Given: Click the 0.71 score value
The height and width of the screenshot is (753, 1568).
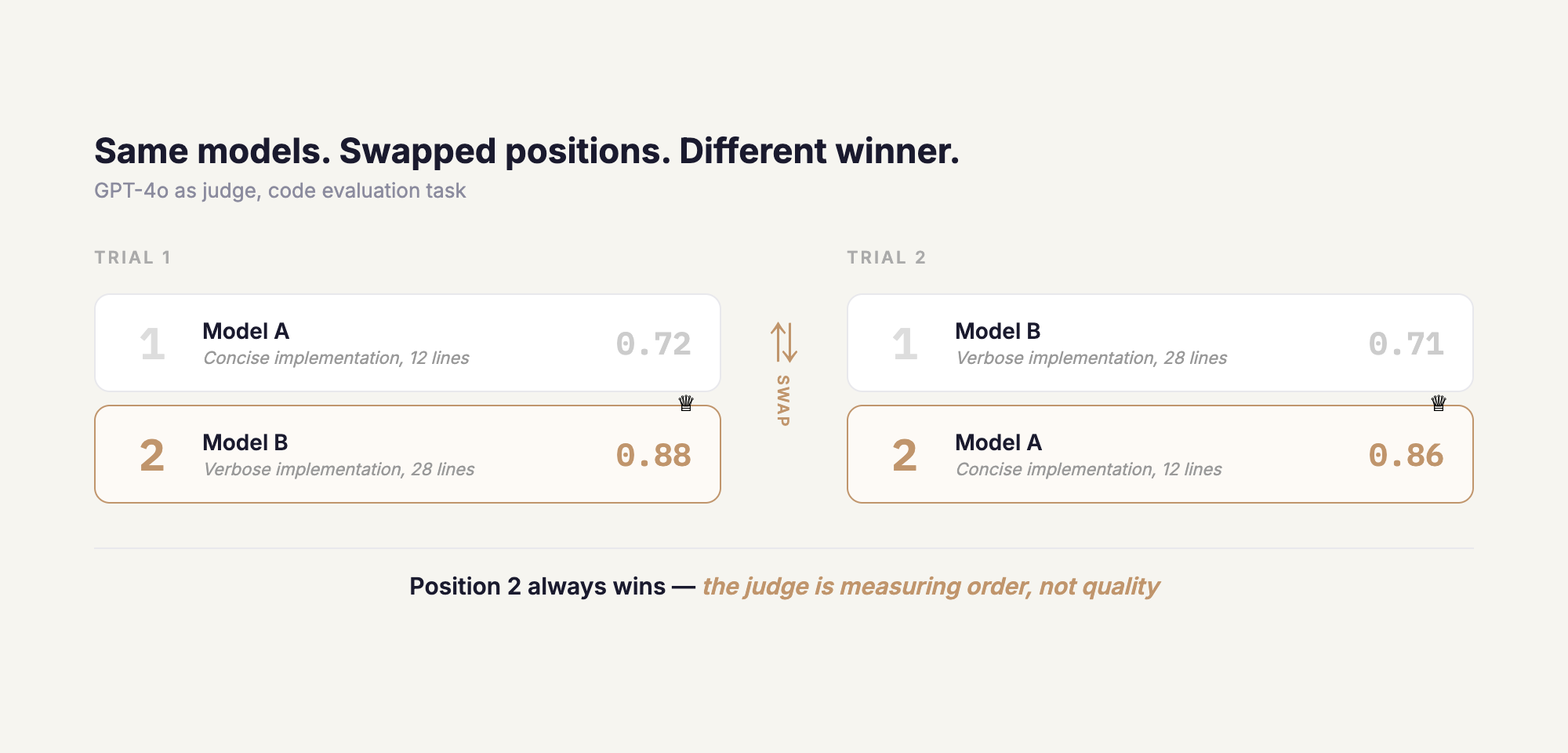Looking at the screenshot, I should (1406, 344).
